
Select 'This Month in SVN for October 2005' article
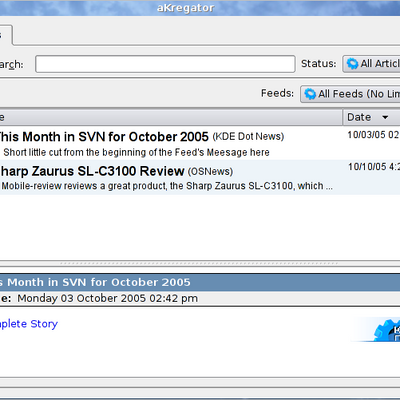click(x=103, y=137)
